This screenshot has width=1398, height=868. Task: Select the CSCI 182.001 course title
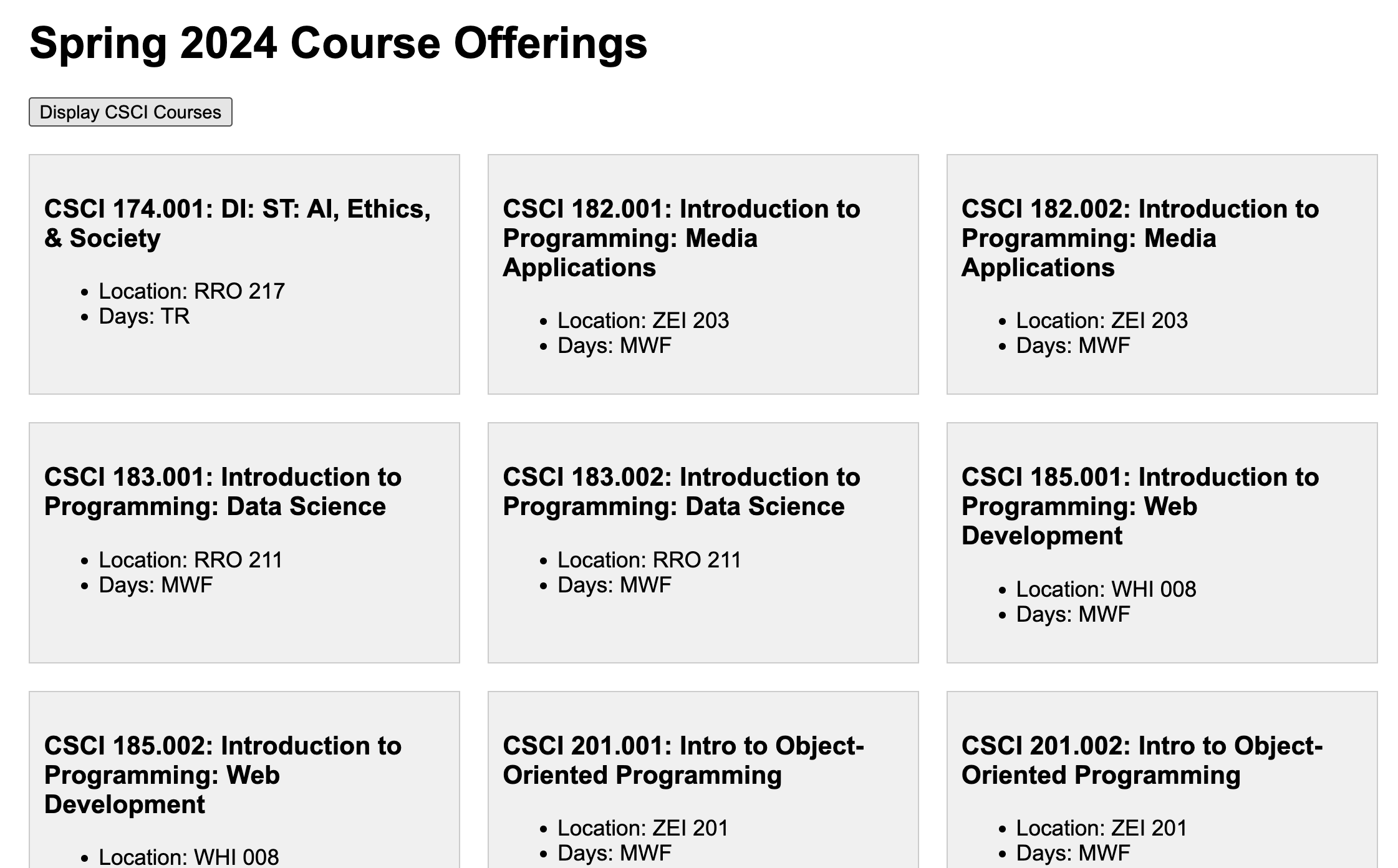pyautogui.click(x=681, y=238)
